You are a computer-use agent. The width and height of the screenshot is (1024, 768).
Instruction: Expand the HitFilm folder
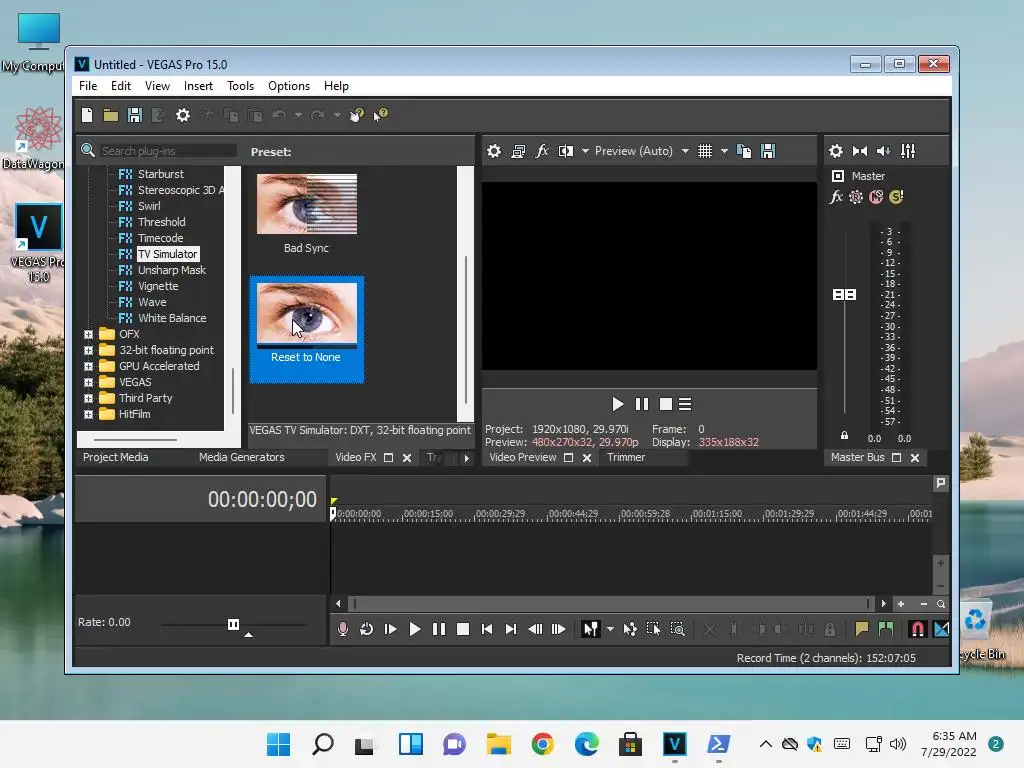click(x=88, y=415)
